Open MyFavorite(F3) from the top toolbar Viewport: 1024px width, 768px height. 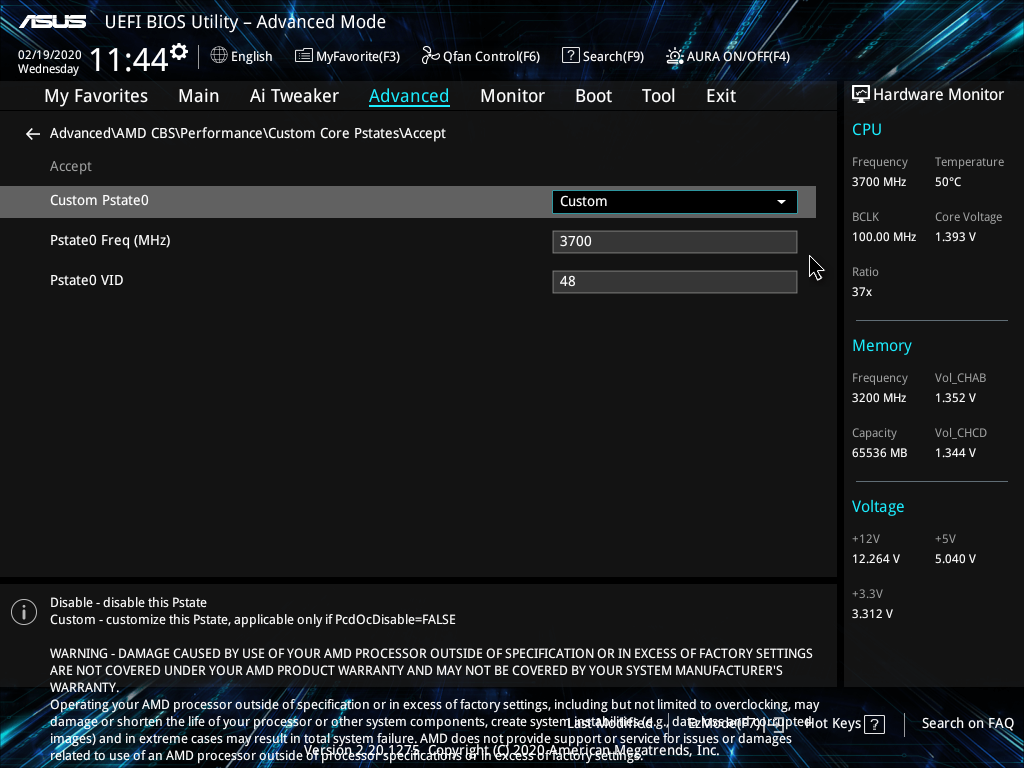(x=347, y=56)
